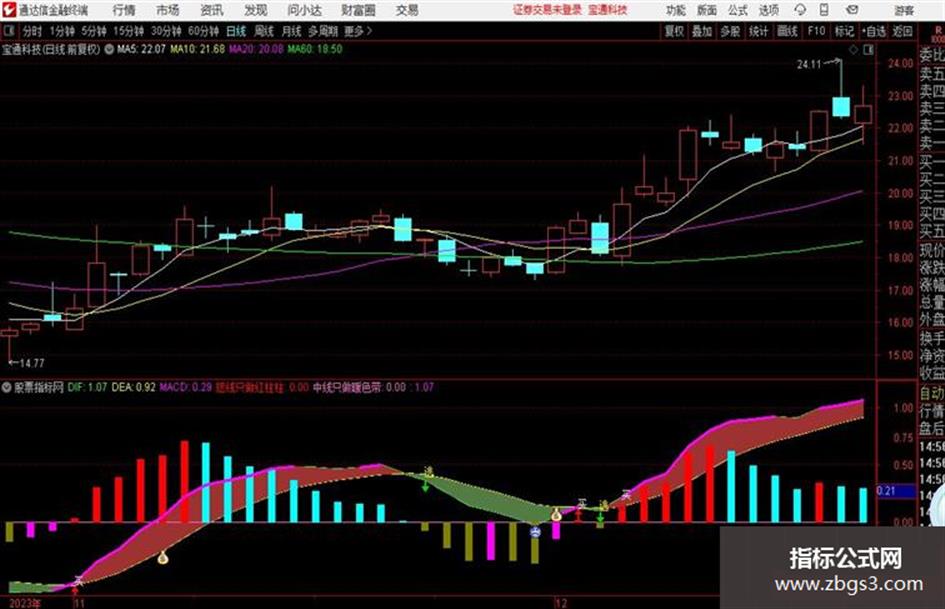Click the 返回 back button
This screenshot has height=609, width=945.
[x=902, y=31]
